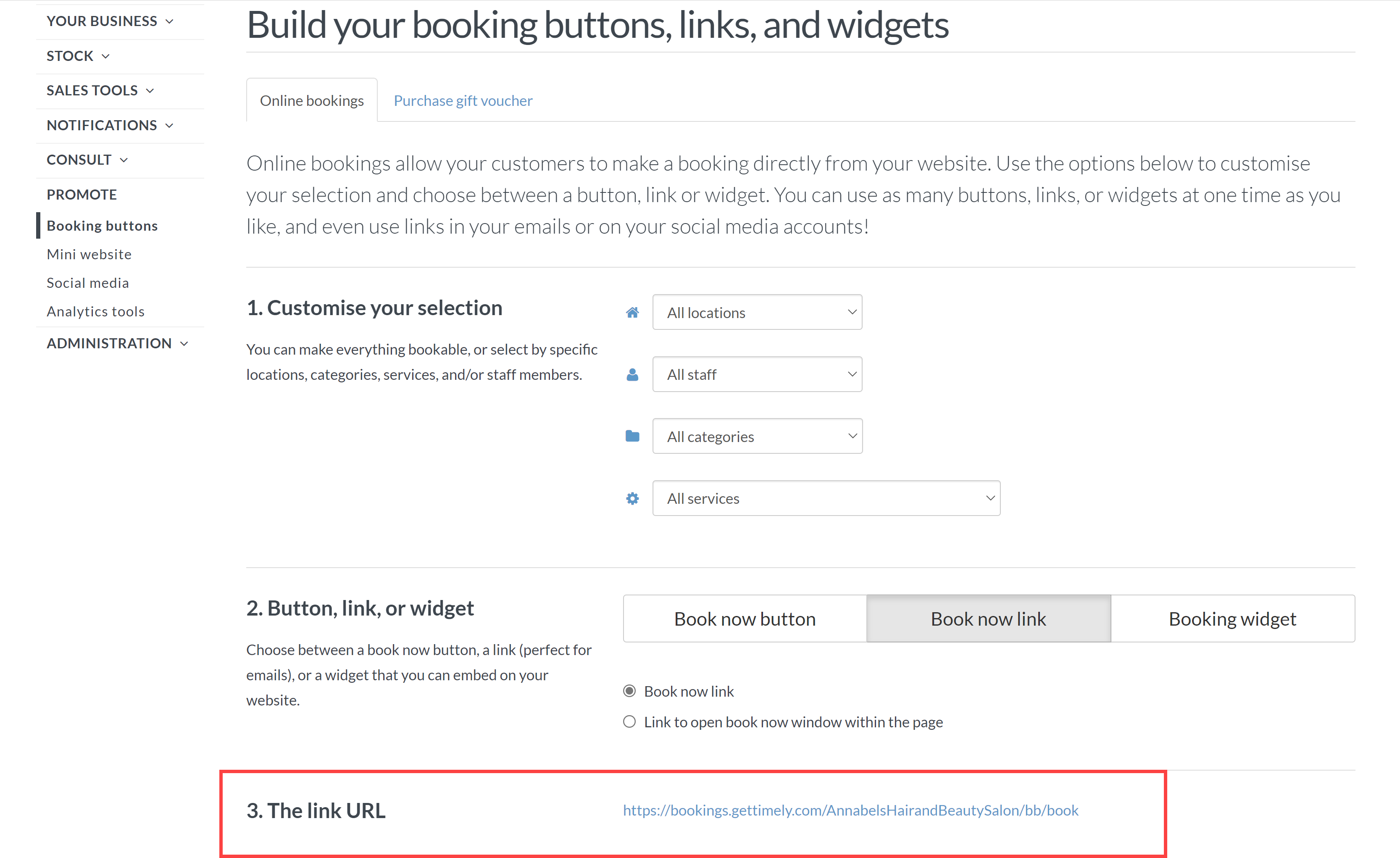The width and height of the screenshot is (1400, 858).
Task: Select the Online bookings tab
Action: pyautogui.click(x=312, y=100)
